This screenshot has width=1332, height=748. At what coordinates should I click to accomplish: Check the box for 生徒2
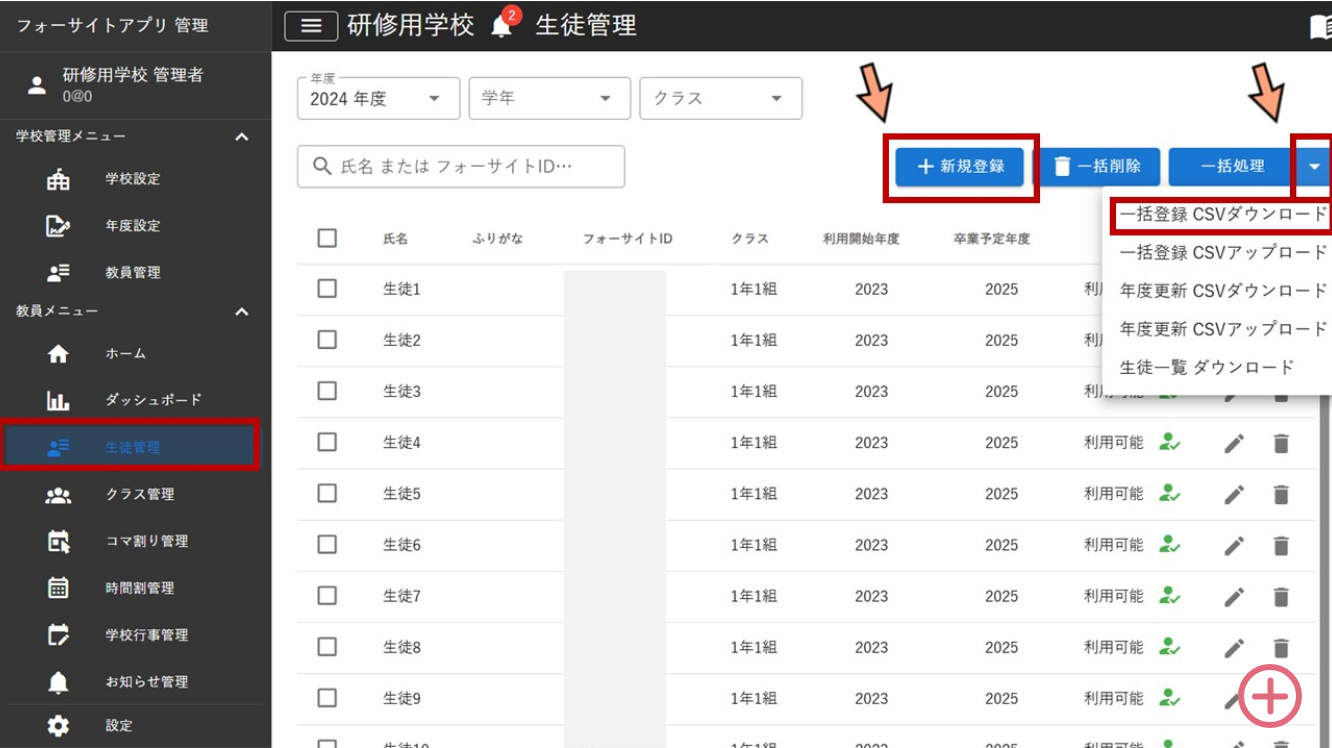327,339
